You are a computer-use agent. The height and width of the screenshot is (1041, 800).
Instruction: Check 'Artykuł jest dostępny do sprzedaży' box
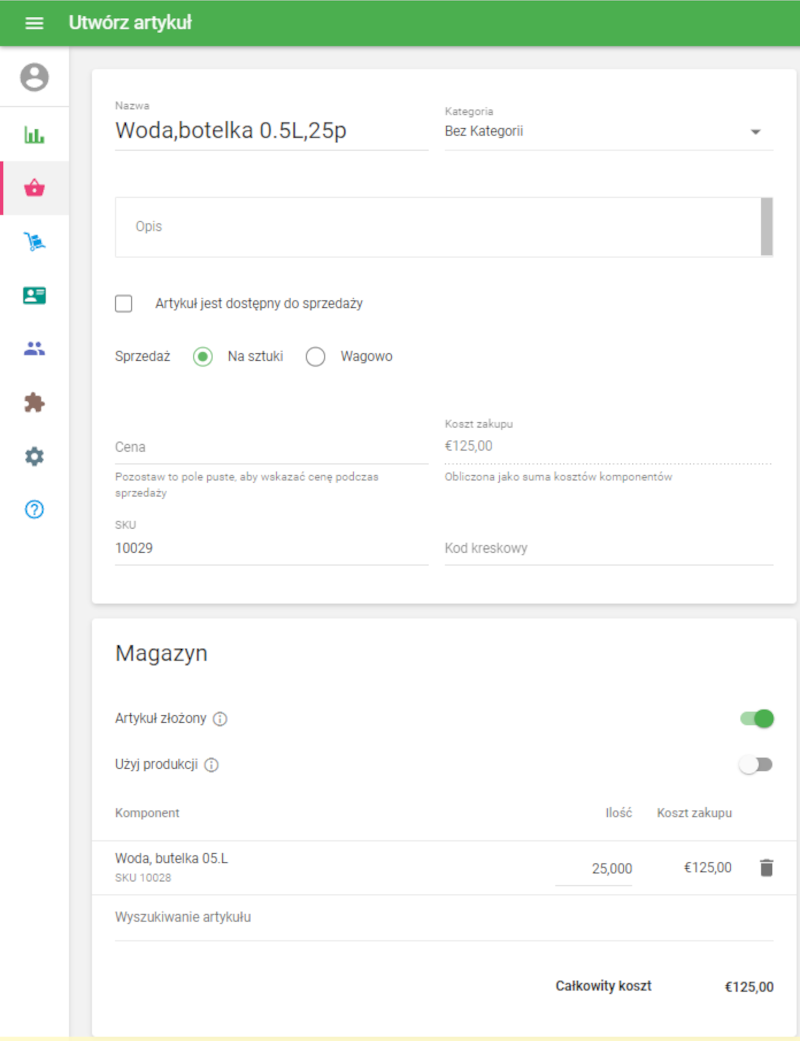pos(123,303)
